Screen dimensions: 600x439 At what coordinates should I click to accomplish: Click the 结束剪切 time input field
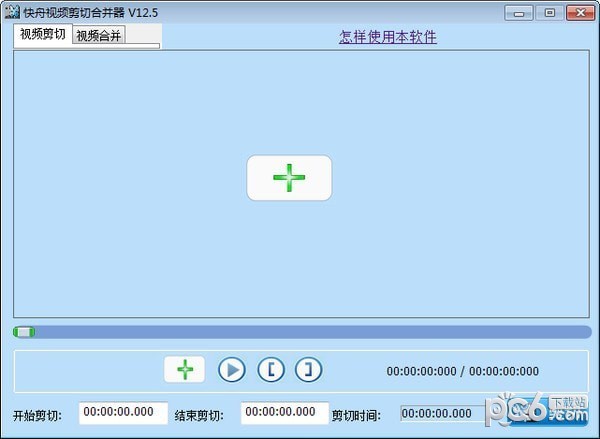coord(285,413)
